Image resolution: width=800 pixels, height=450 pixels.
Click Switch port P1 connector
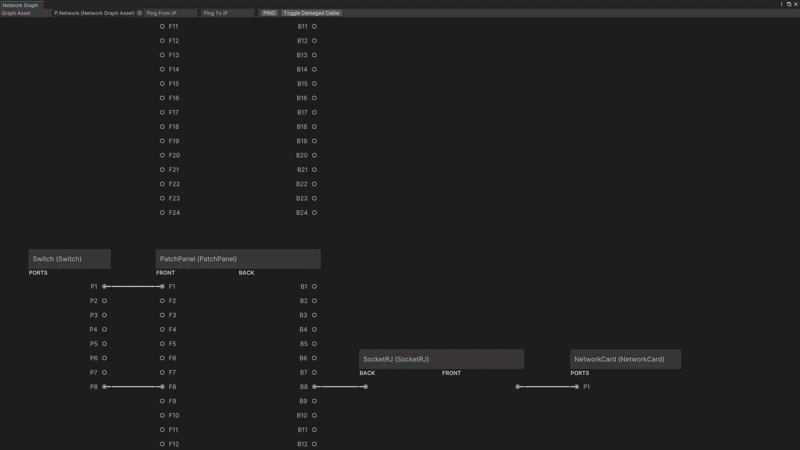coord(104,287)
